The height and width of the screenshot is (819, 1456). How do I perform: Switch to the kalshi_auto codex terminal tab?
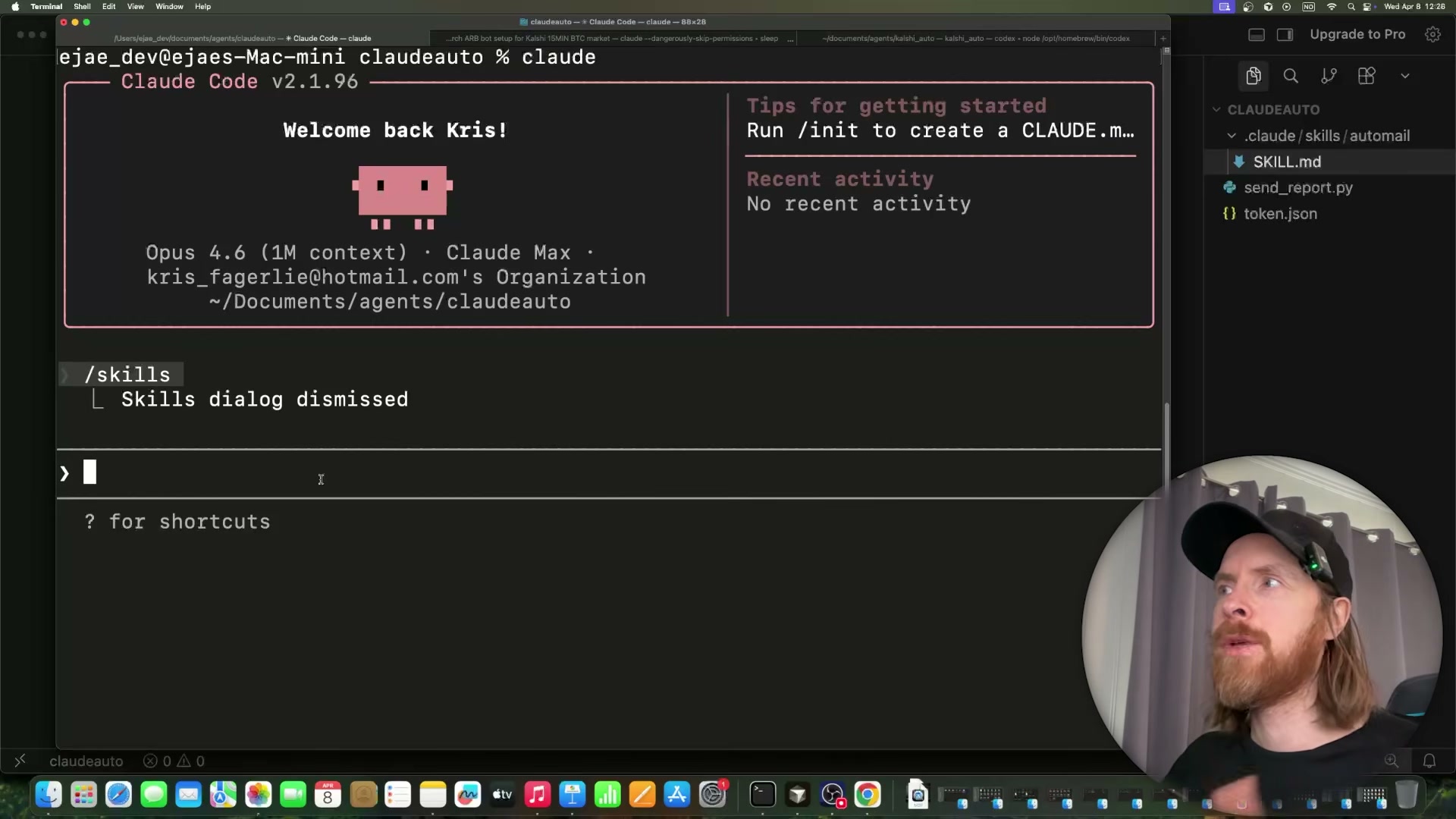tap(976, 38)
